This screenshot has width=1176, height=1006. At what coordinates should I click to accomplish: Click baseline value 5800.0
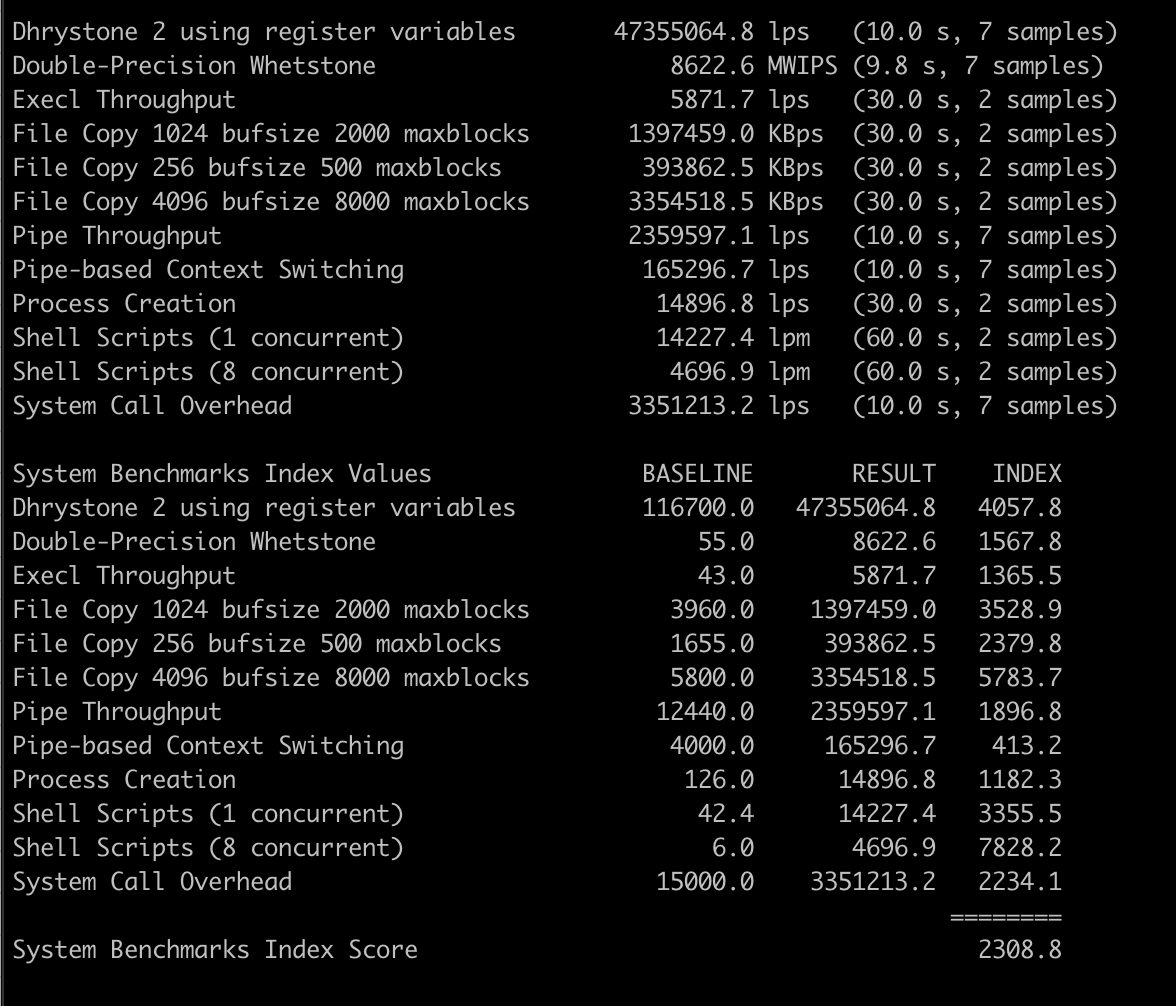tap(712, 677)
